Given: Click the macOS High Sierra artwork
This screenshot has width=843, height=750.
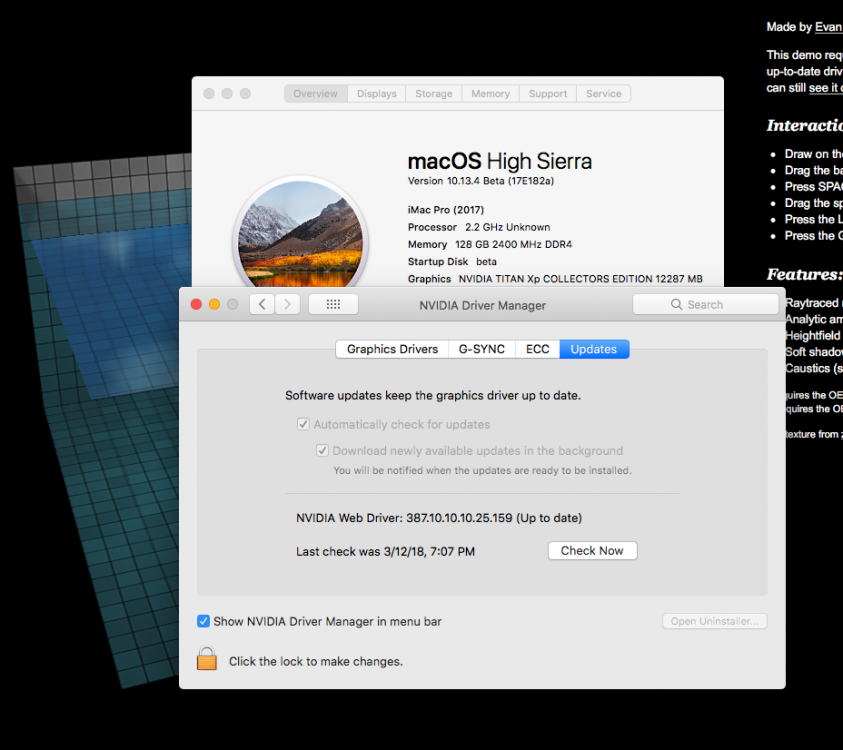Looking at the screenshot, I should (x=301, y=233).
